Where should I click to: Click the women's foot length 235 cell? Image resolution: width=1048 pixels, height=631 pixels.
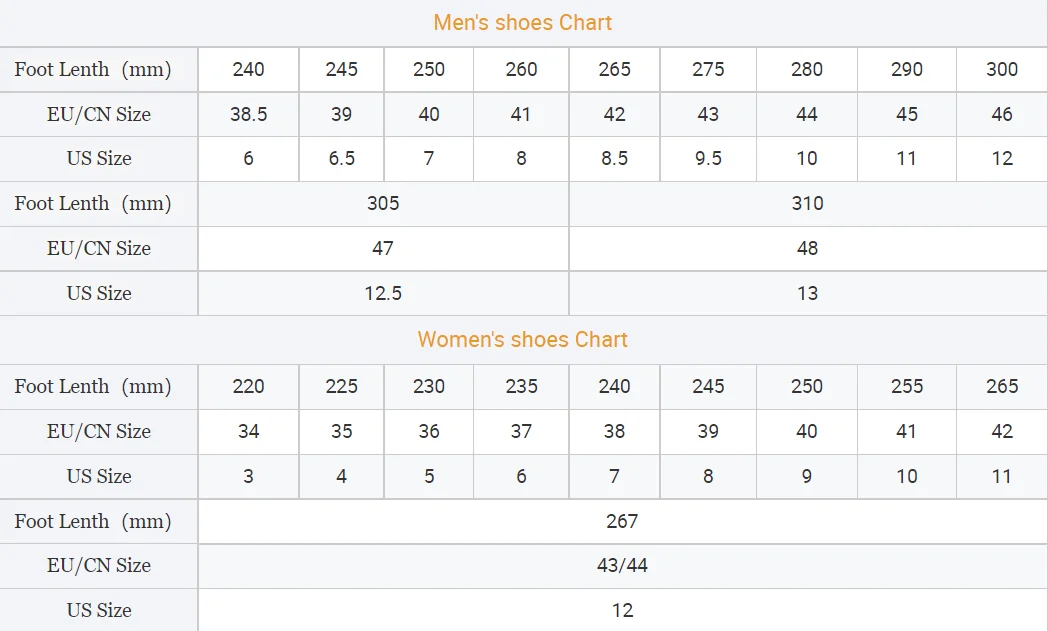click(x=521, y=387)
